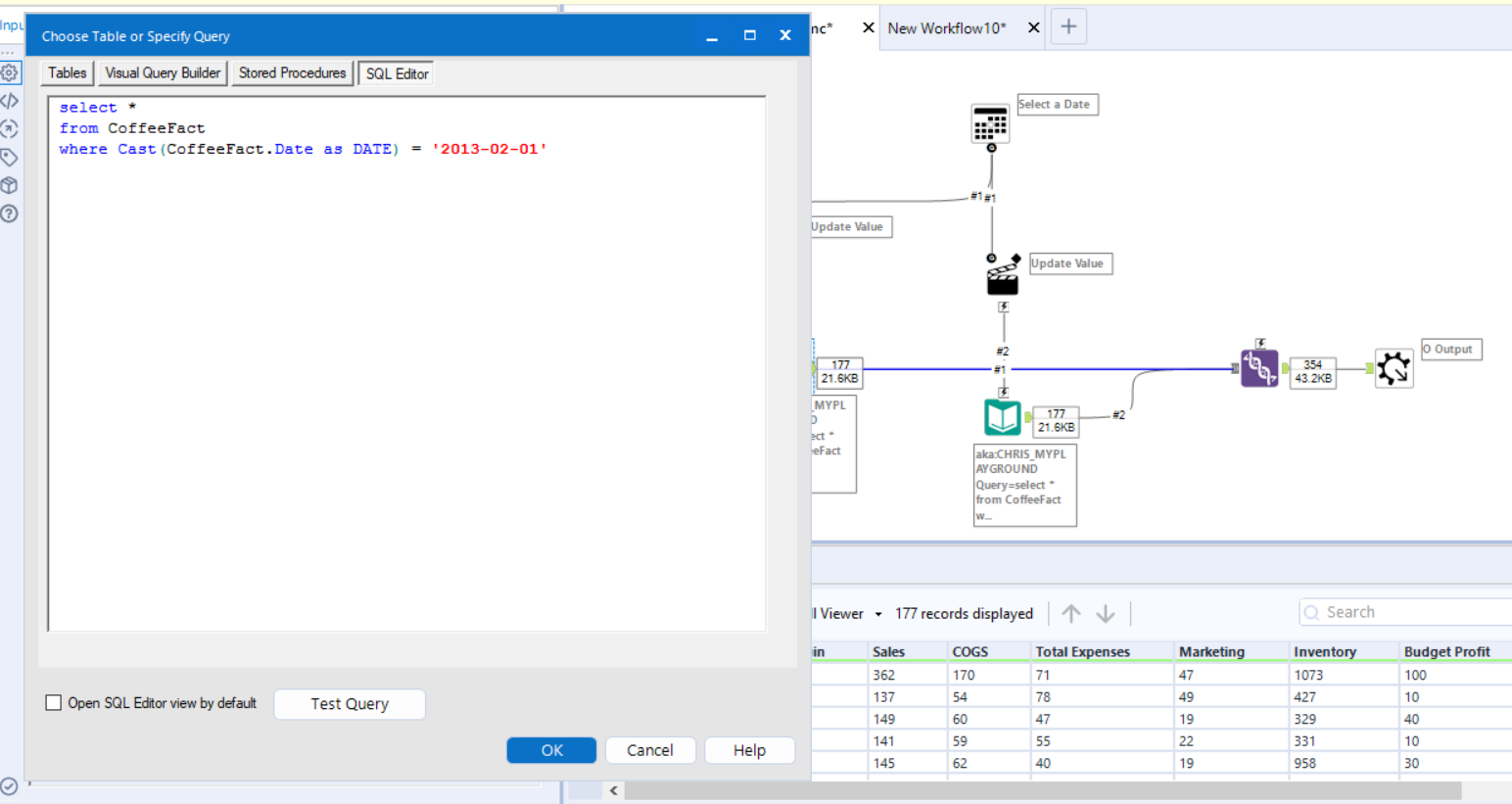The image size is (1512, 804).
Task: Click the Date tool calendar icon
Action: click(990, 124)
